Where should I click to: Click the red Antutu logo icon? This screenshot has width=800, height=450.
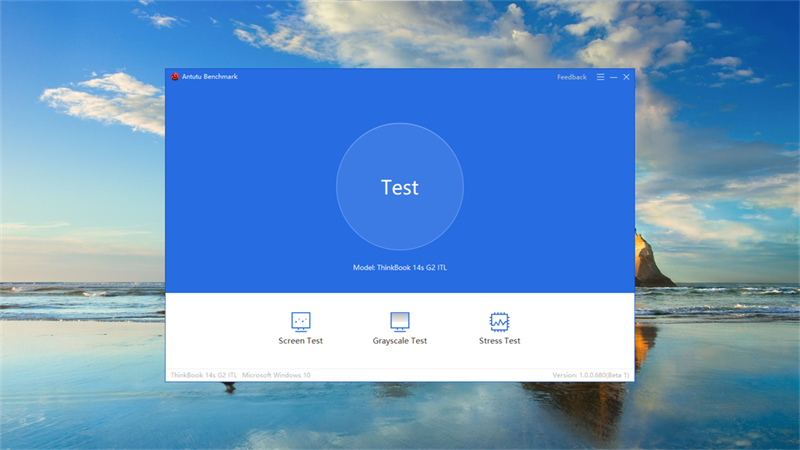click(x=175, y=77)
